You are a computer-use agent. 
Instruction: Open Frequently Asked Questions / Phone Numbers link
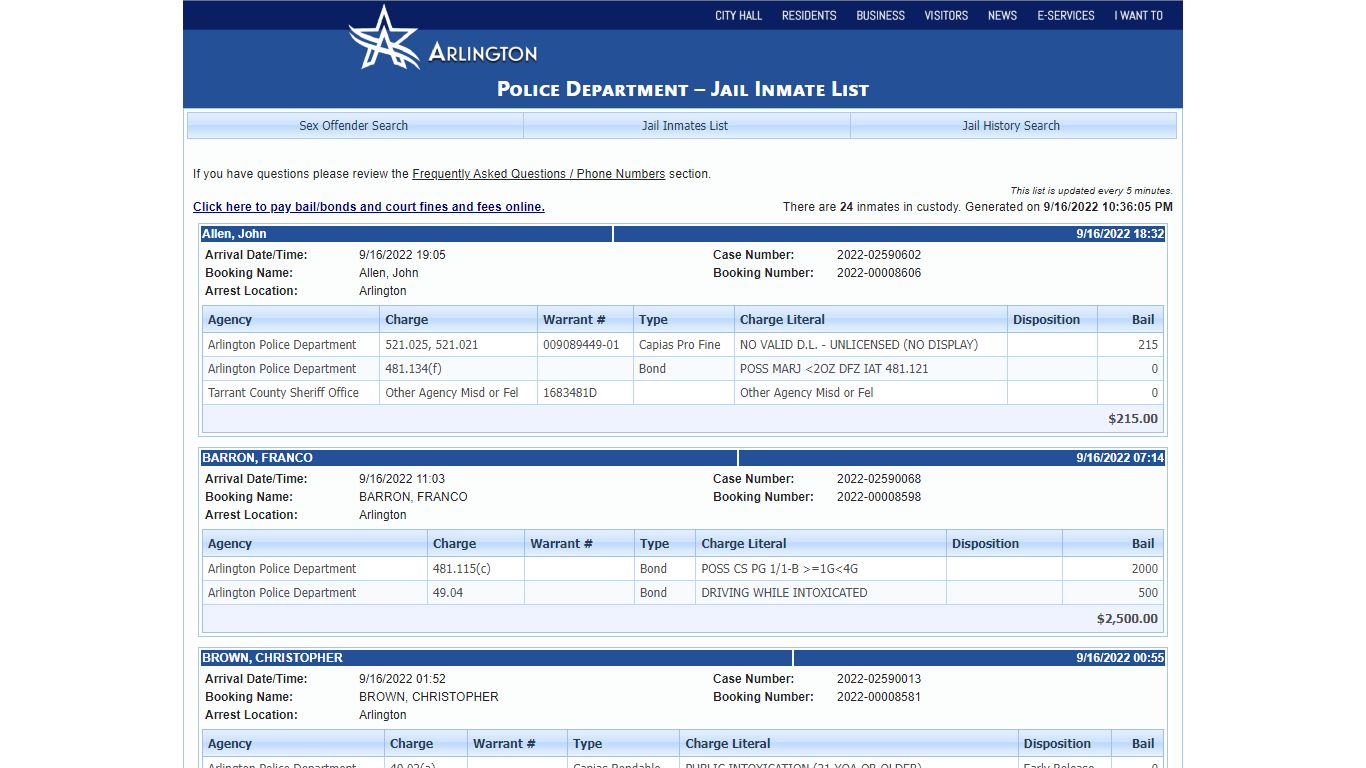[x=538, y=174]
